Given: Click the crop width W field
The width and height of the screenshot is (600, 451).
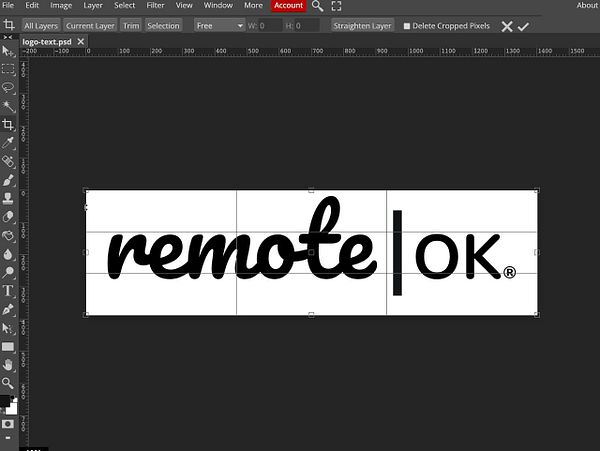Looking at the screenshot, I should click(x=271, y=26).
